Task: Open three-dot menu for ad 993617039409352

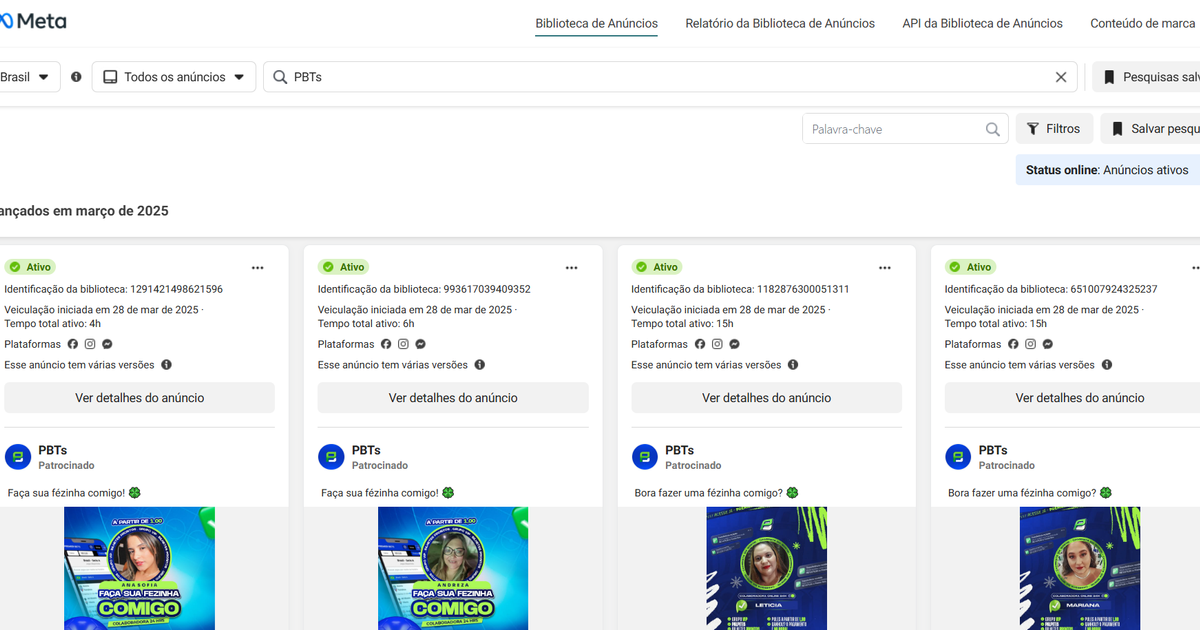Action: coord(571,268)
